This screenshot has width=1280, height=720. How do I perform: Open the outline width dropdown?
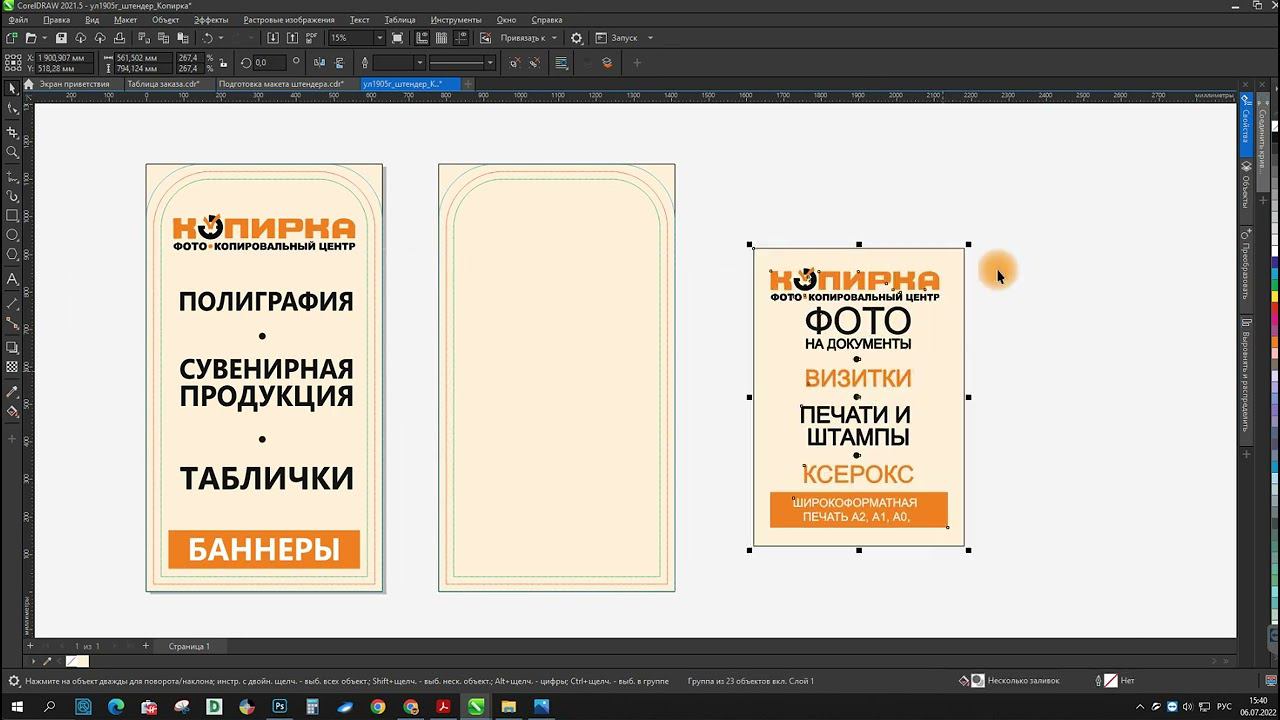pyautogui.click(x=419, y=63)
